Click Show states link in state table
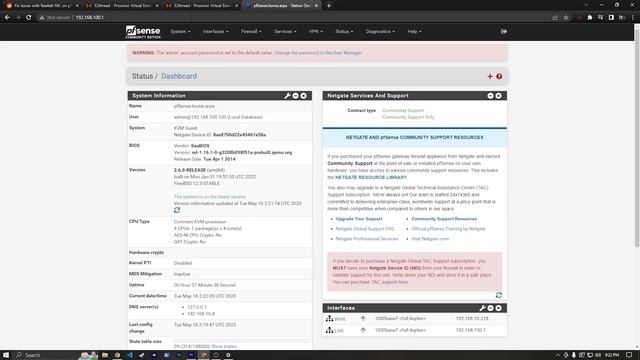This screenshot has width=640, height=360. tap(224, 347)
